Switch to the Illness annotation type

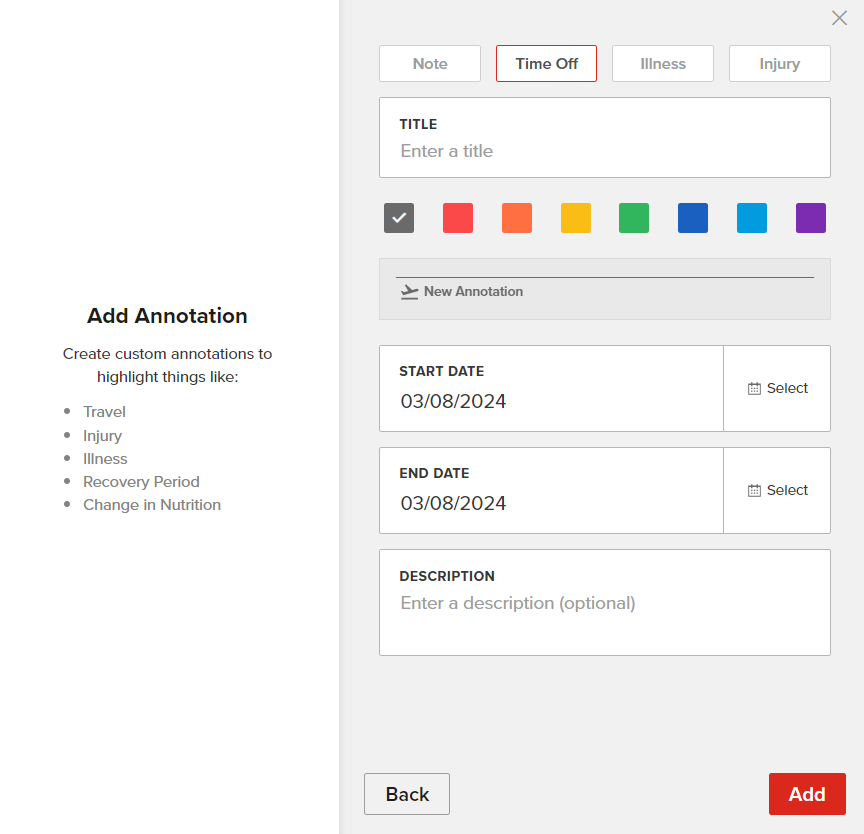point(663,64)
